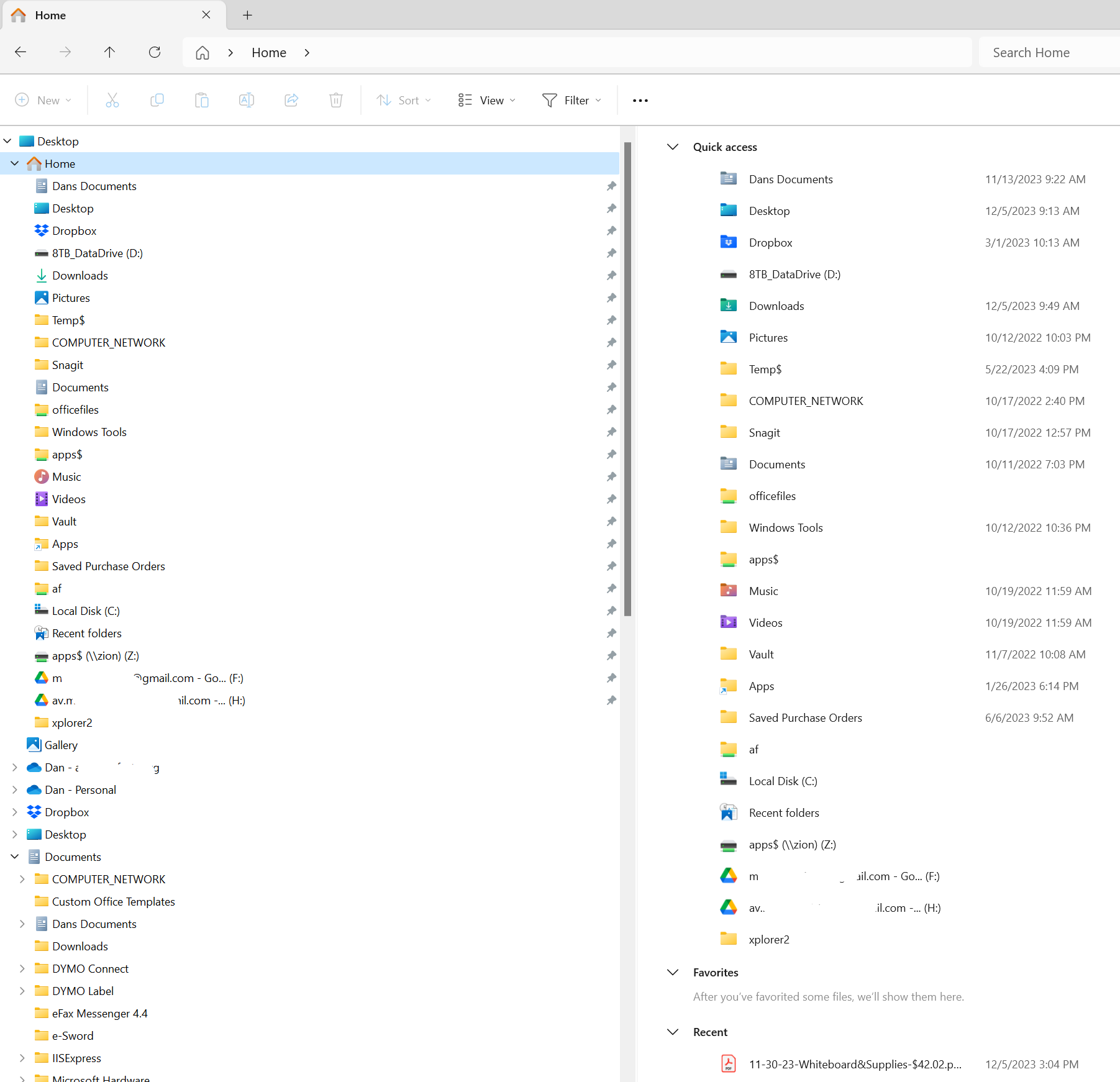1120x1082 pixels.
Task: Click the pin next to Music in tree
Action: tap(611, 477)
